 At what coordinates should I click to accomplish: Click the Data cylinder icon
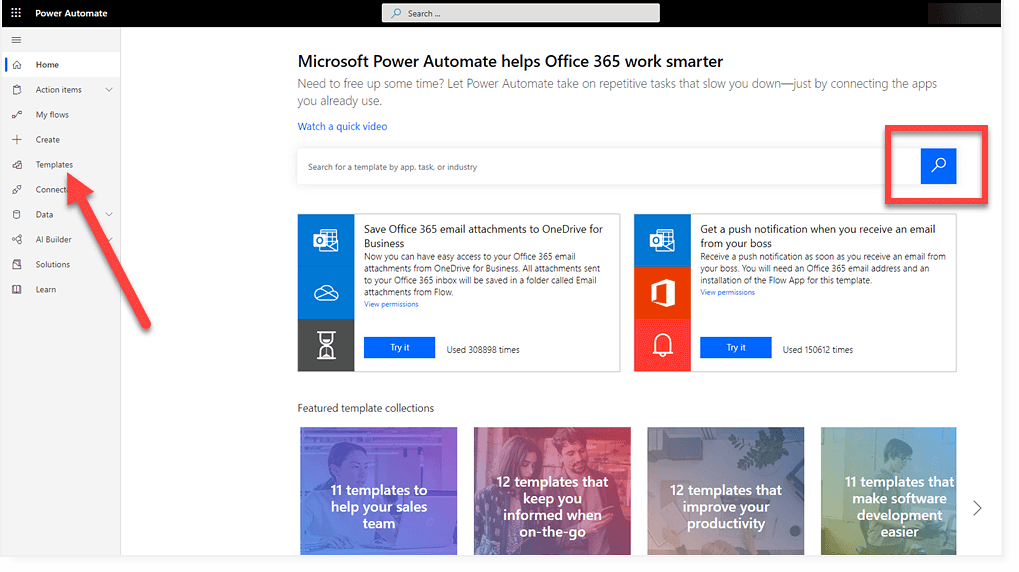coord(17,214)
